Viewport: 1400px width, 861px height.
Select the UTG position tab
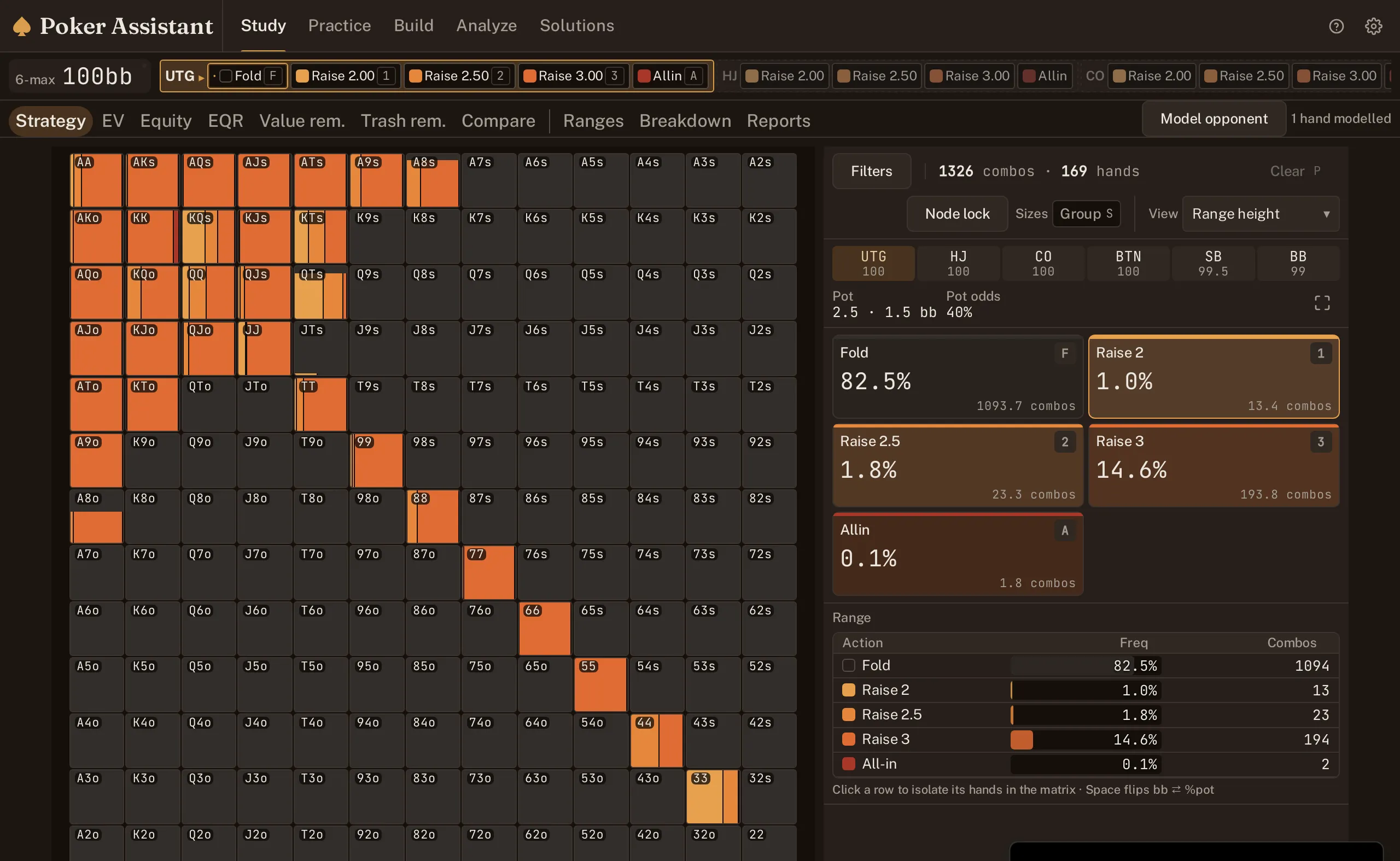pyautogui.click(x=873, y=263)
